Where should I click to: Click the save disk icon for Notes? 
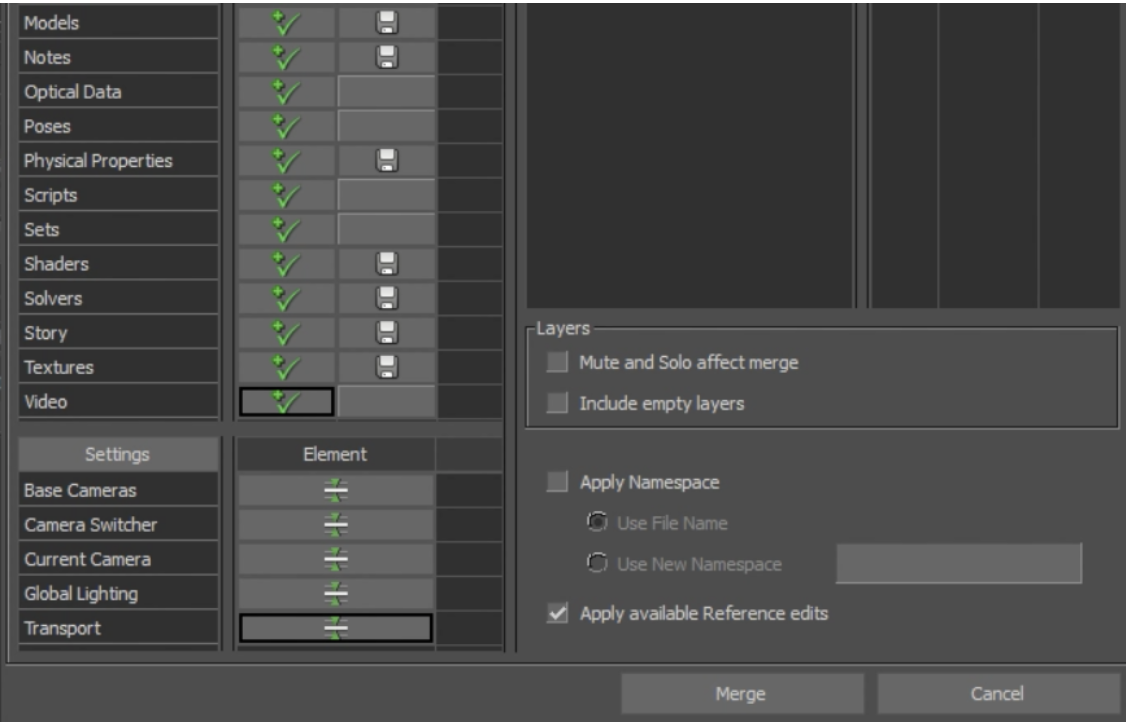click(x=386, y=57)
